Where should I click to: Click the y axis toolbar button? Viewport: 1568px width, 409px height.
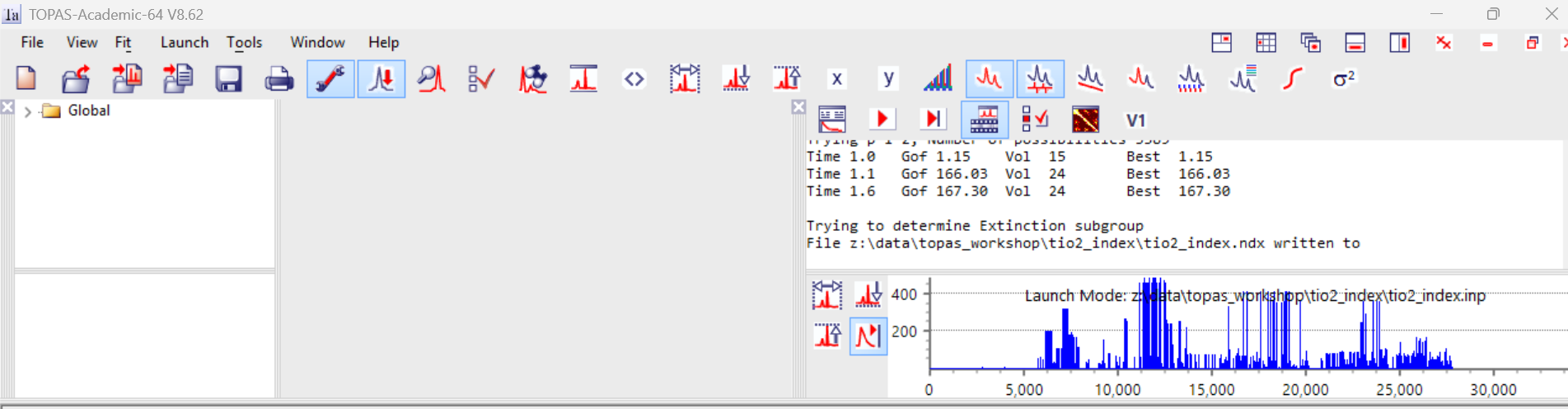coord(887,79)
